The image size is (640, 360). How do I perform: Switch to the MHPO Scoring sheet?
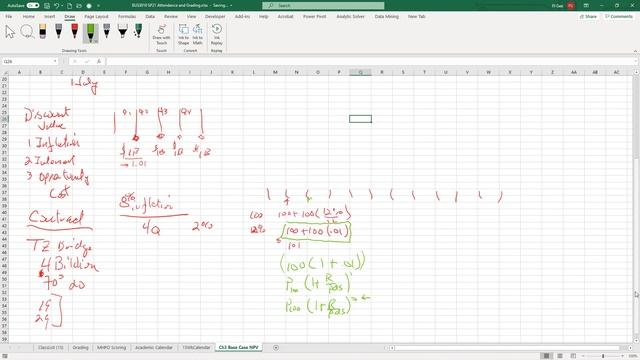click(111, 347)
